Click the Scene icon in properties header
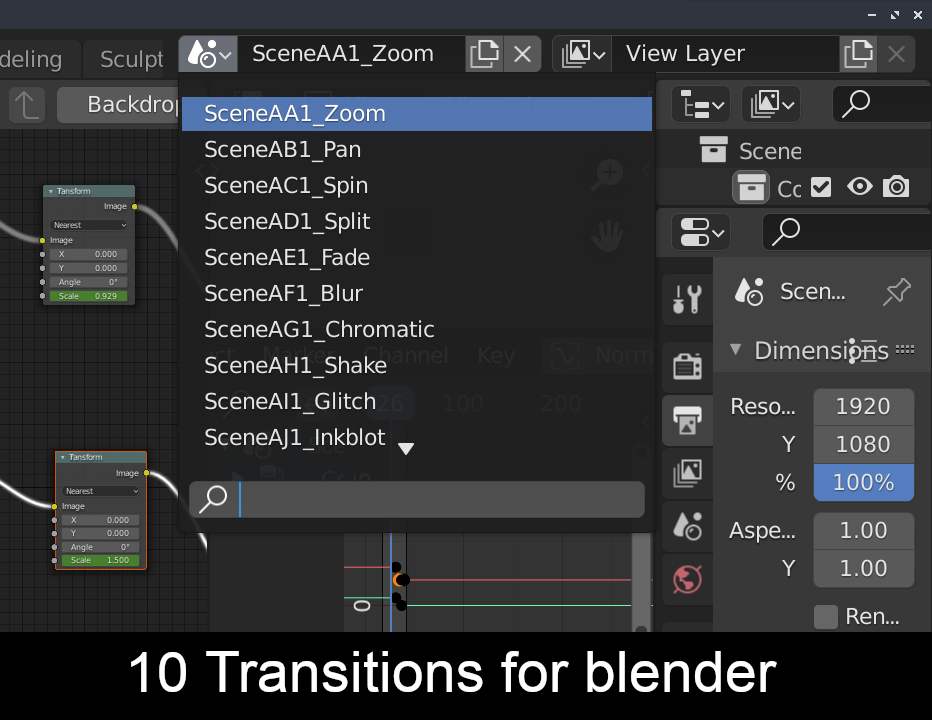This screenshot has height=720, width=932. click(x=749, y=292)
